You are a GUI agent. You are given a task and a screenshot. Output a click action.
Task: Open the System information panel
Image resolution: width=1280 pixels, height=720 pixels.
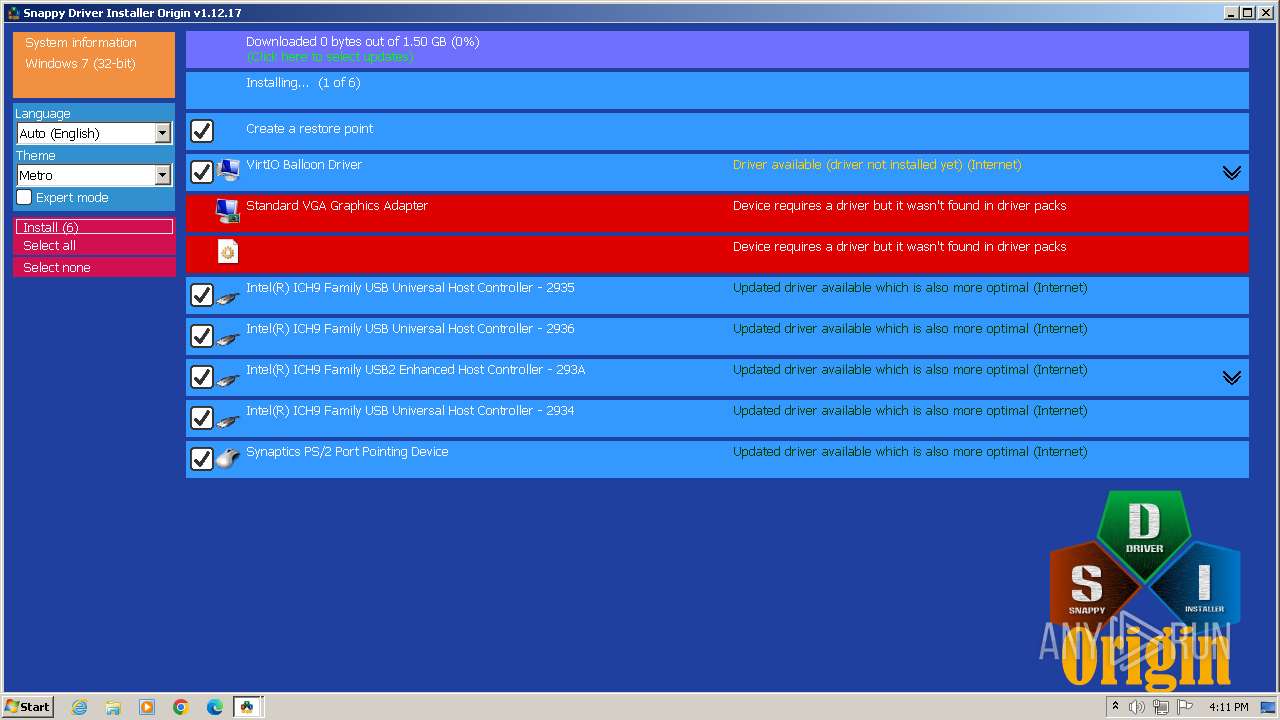point(94,64)
